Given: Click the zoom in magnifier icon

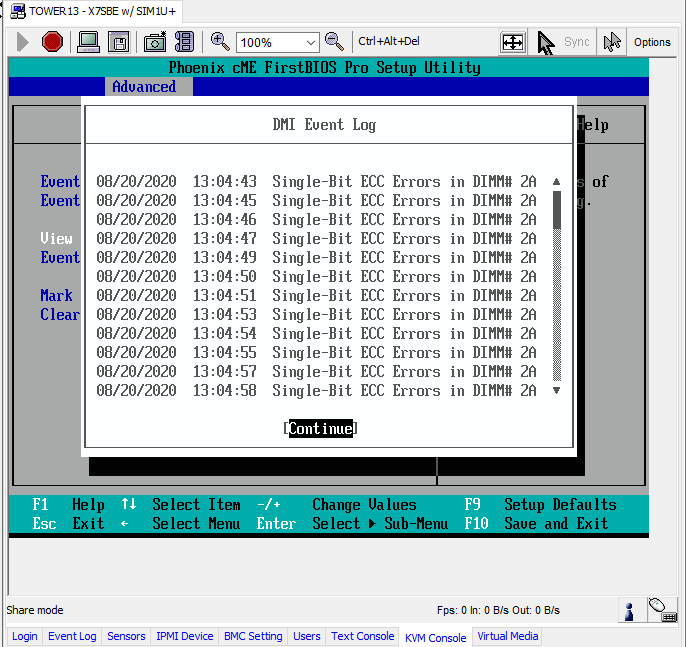Looking at the screenshot, I should tap(220, 42).
